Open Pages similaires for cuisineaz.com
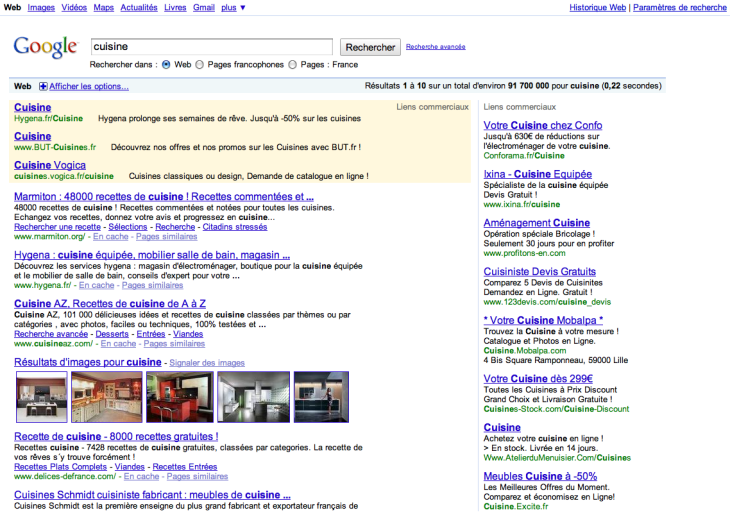 (x=174, y=344)
